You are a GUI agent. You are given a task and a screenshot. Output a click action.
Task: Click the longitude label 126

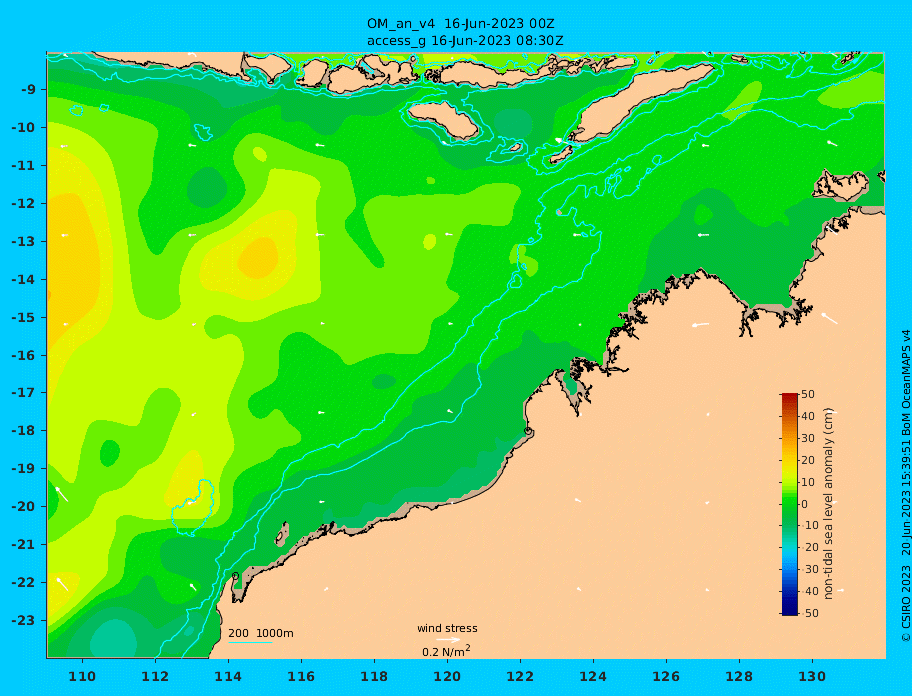tap(666, 676)
